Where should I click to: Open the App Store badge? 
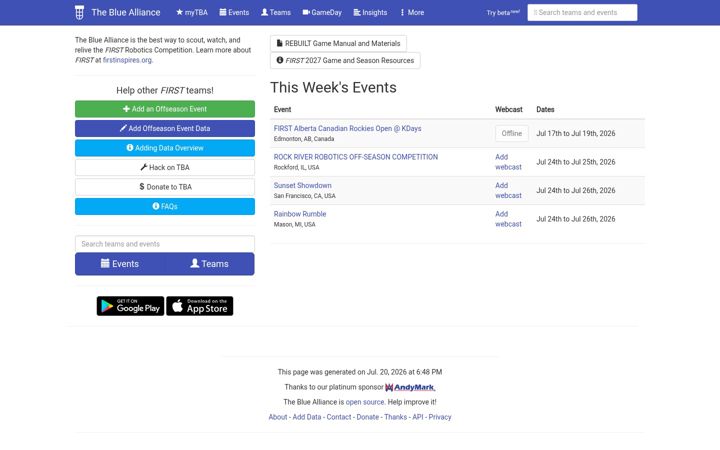click(200, 306)
